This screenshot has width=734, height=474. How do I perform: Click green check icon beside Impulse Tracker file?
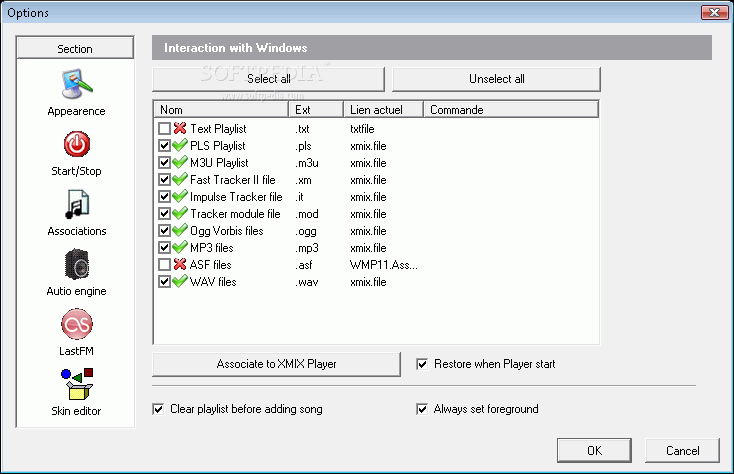[180, 197]
